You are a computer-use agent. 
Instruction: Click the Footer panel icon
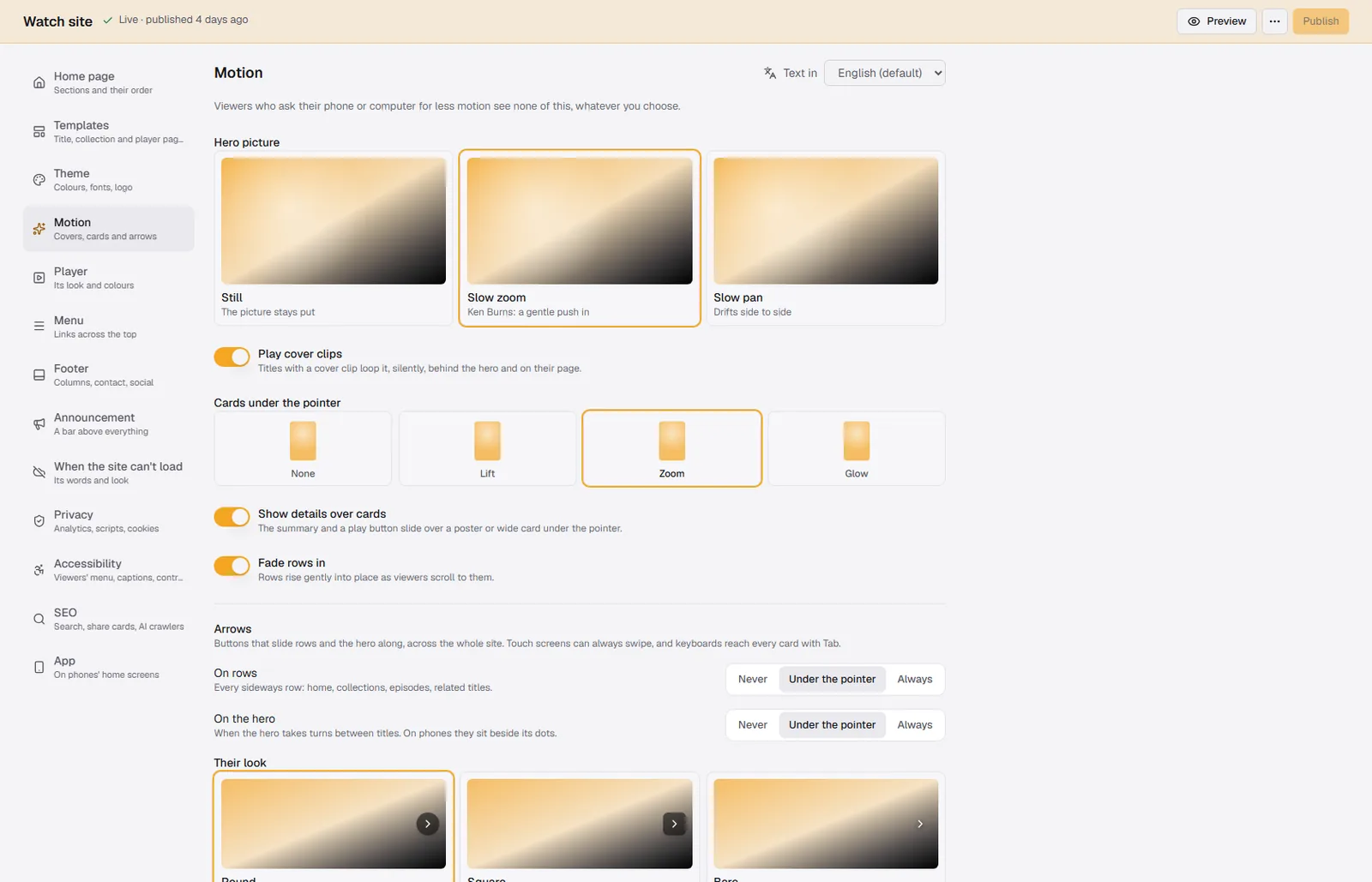(x=39, y=375)
